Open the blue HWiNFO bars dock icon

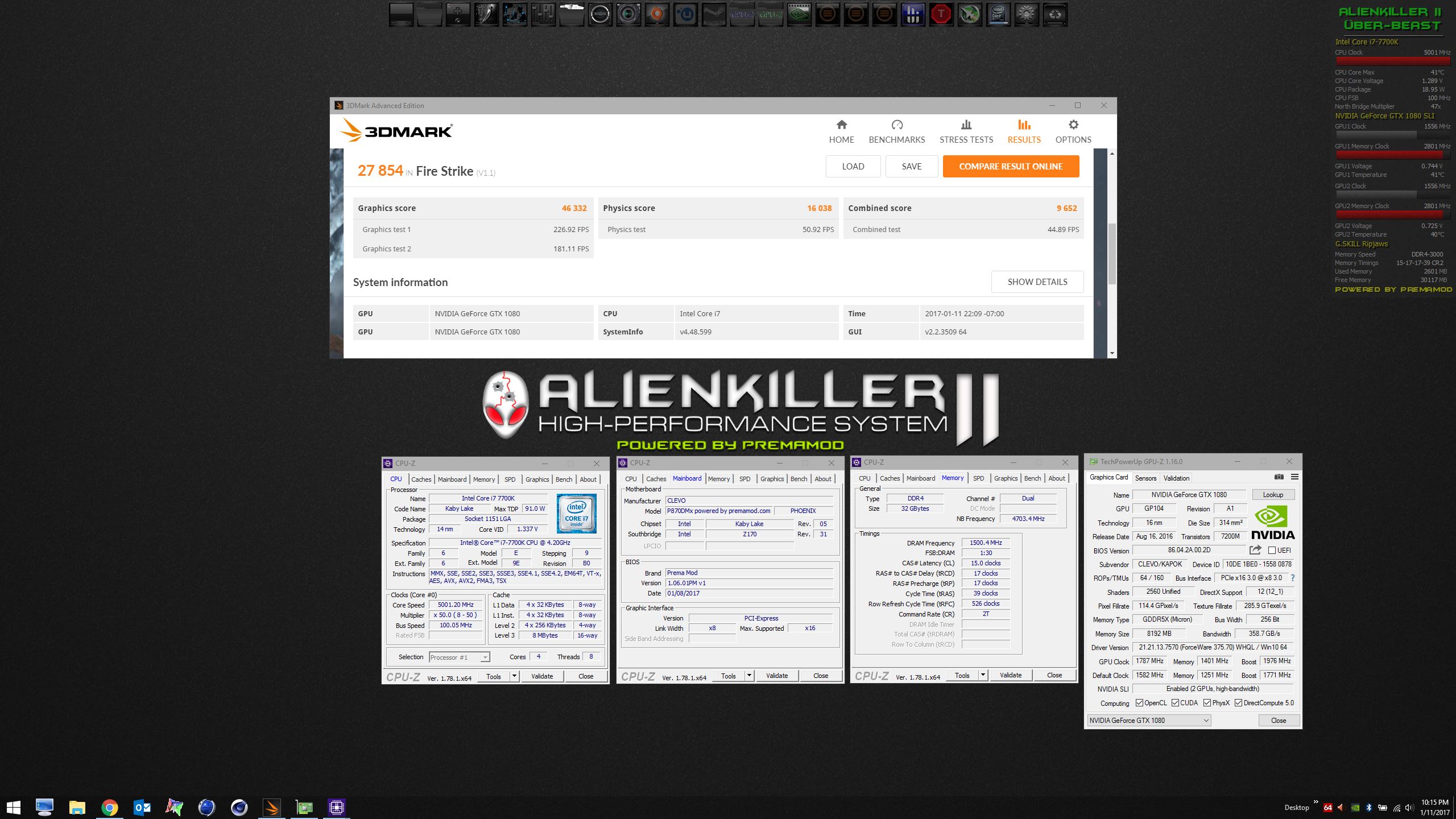(x=913, y=15)
